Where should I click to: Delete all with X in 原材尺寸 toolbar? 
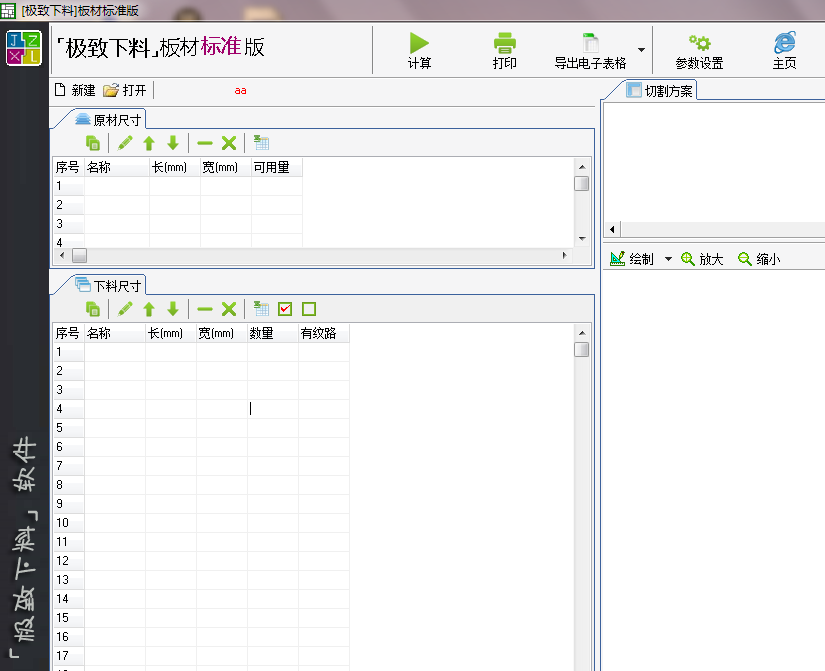click(x=229, y=143)
